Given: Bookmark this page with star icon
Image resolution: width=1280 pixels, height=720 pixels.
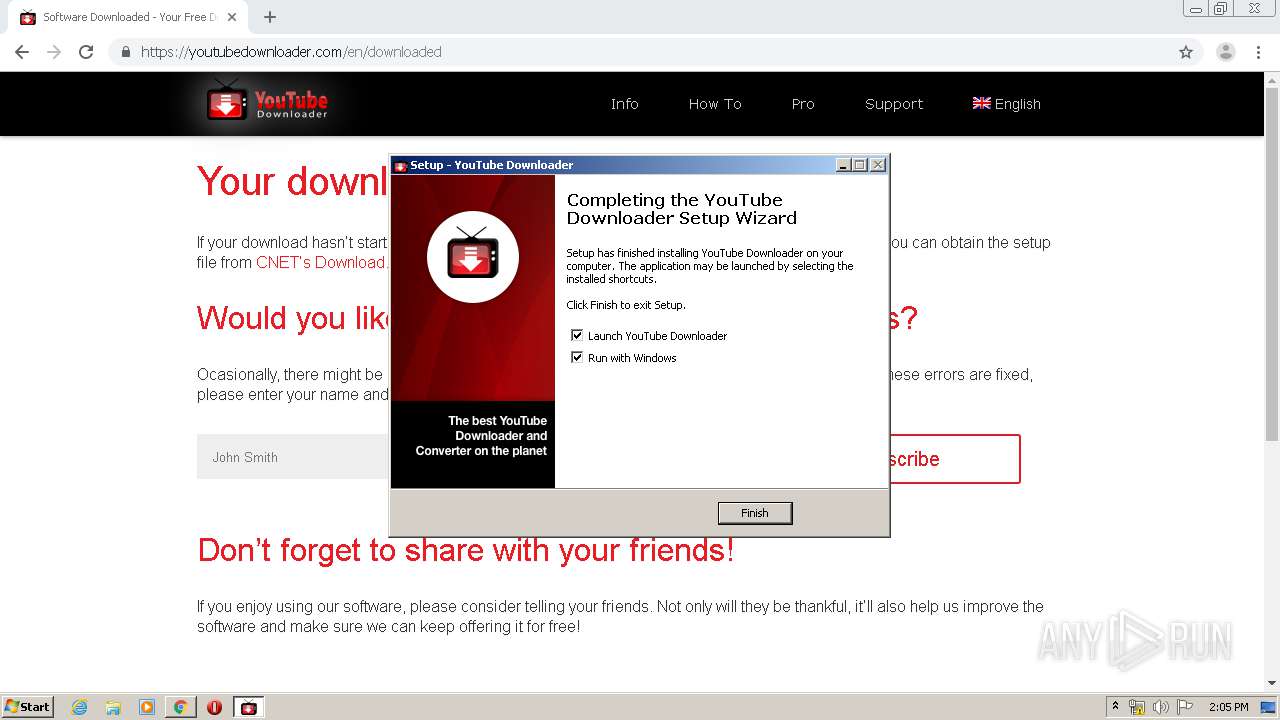Looking at the screenshot, I should 1186,52.
